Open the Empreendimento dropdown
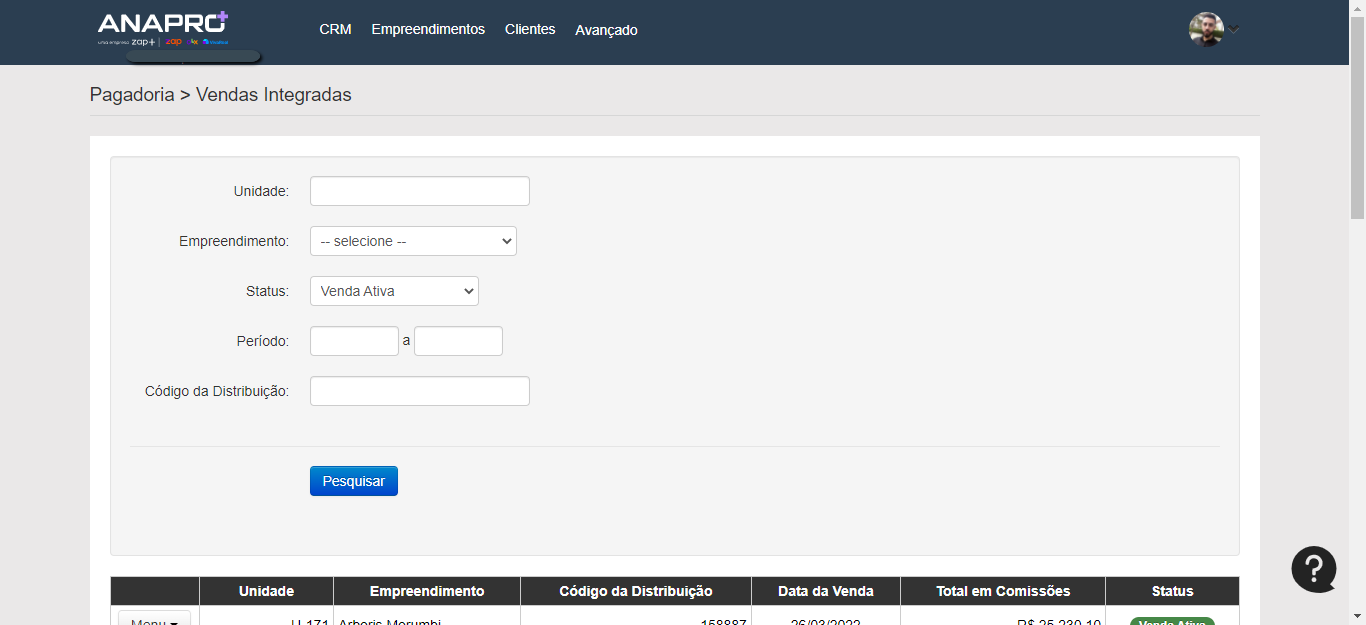Screen dimensions: 1366x625 click(413, 241)
